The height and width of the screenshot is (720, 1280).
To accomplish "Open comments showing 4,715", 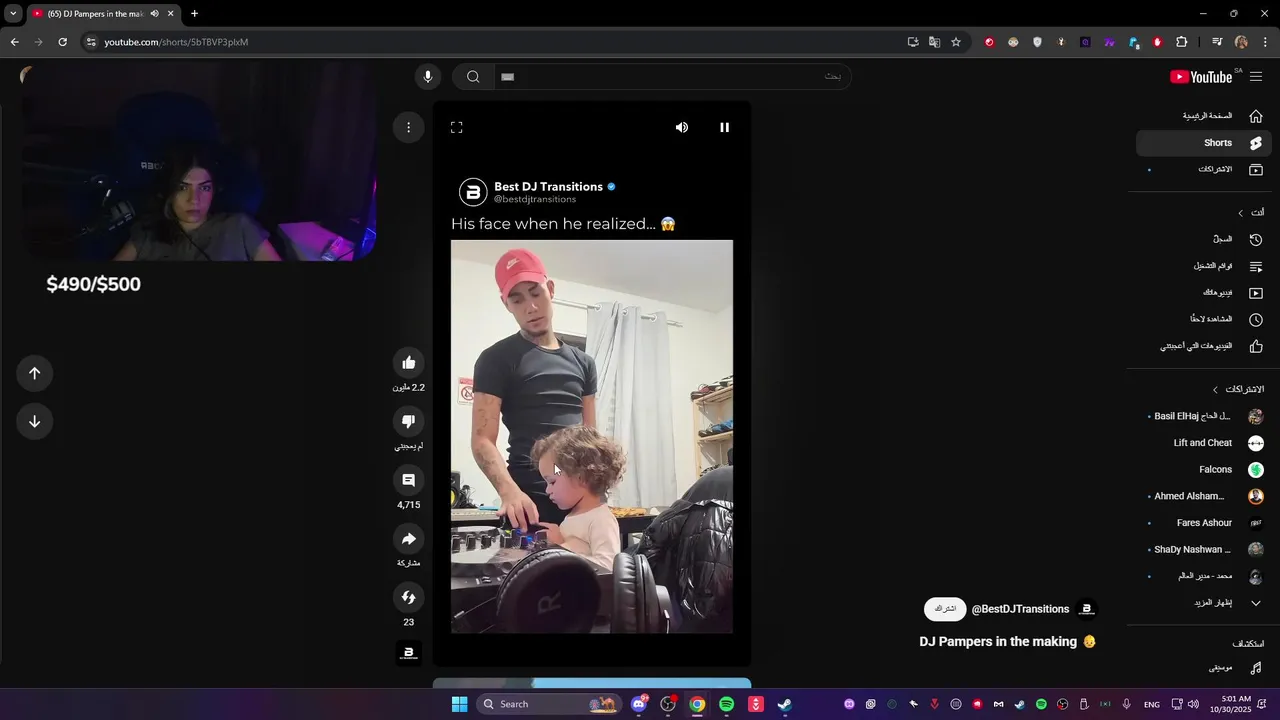I will click(x=408, y=480).
